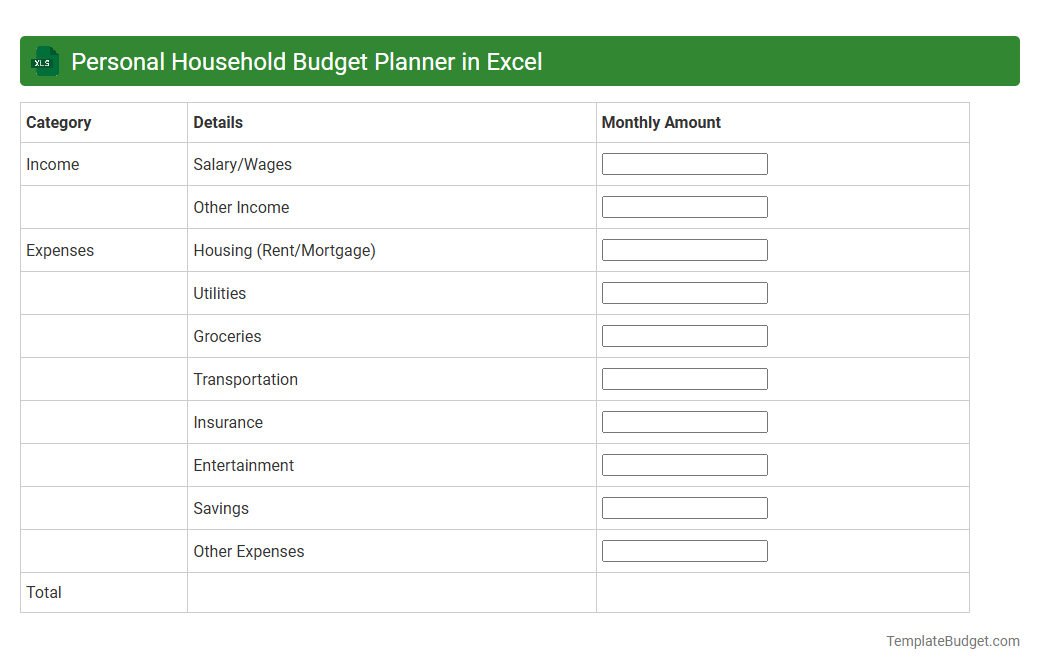1040x670 pixels.
Task: Click the Category column header
Action: click(59, 122)
